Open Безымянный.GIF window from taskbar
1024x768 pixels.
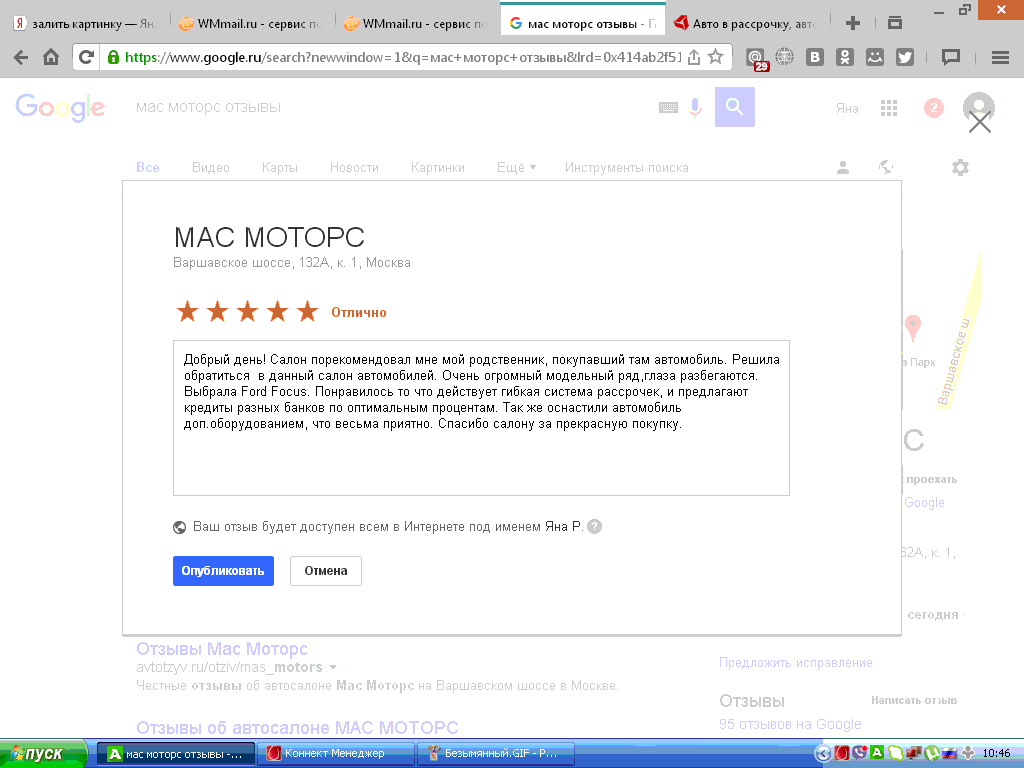click(496, 754)
